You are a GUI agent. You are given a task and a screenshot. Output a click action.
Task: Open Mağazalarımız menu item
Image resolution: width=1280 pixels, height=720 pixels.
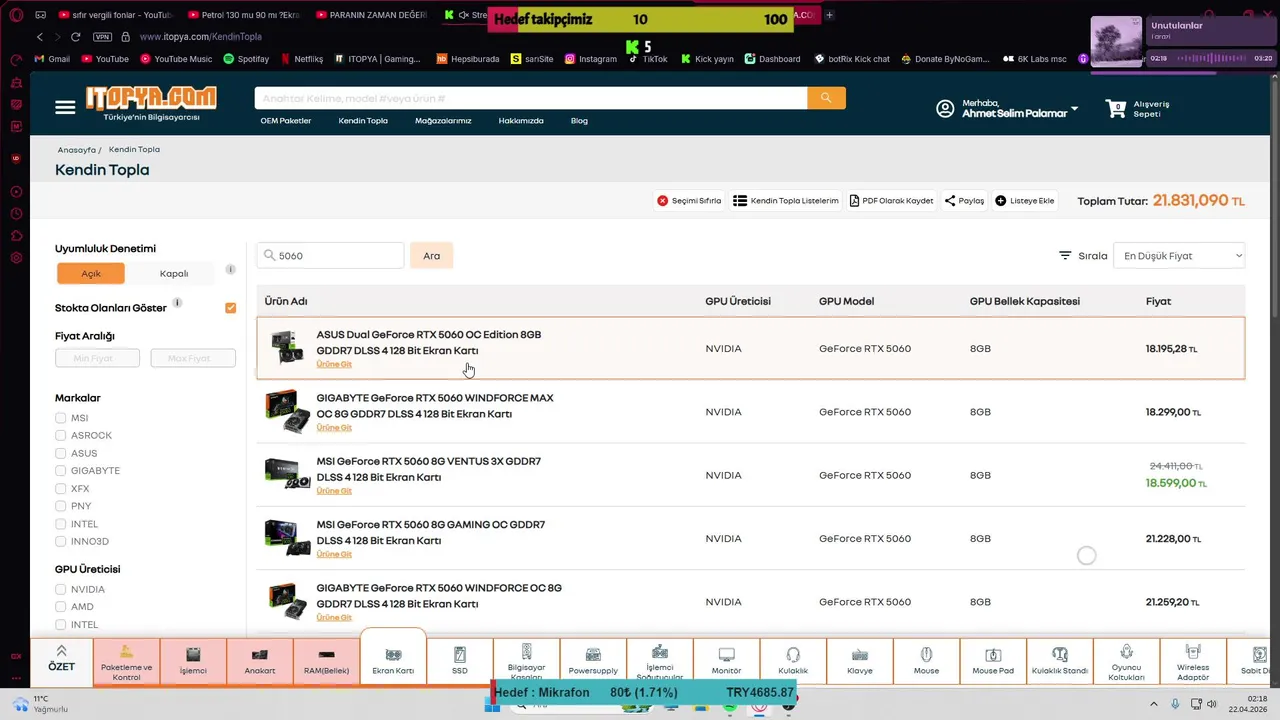pyautogui.click(x=443, y=121)
